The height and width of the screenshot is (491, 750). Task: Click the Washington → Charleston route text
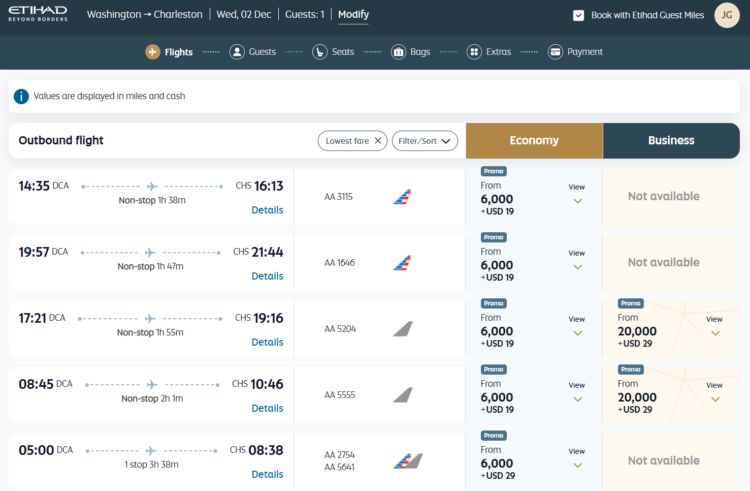[144, 15]
